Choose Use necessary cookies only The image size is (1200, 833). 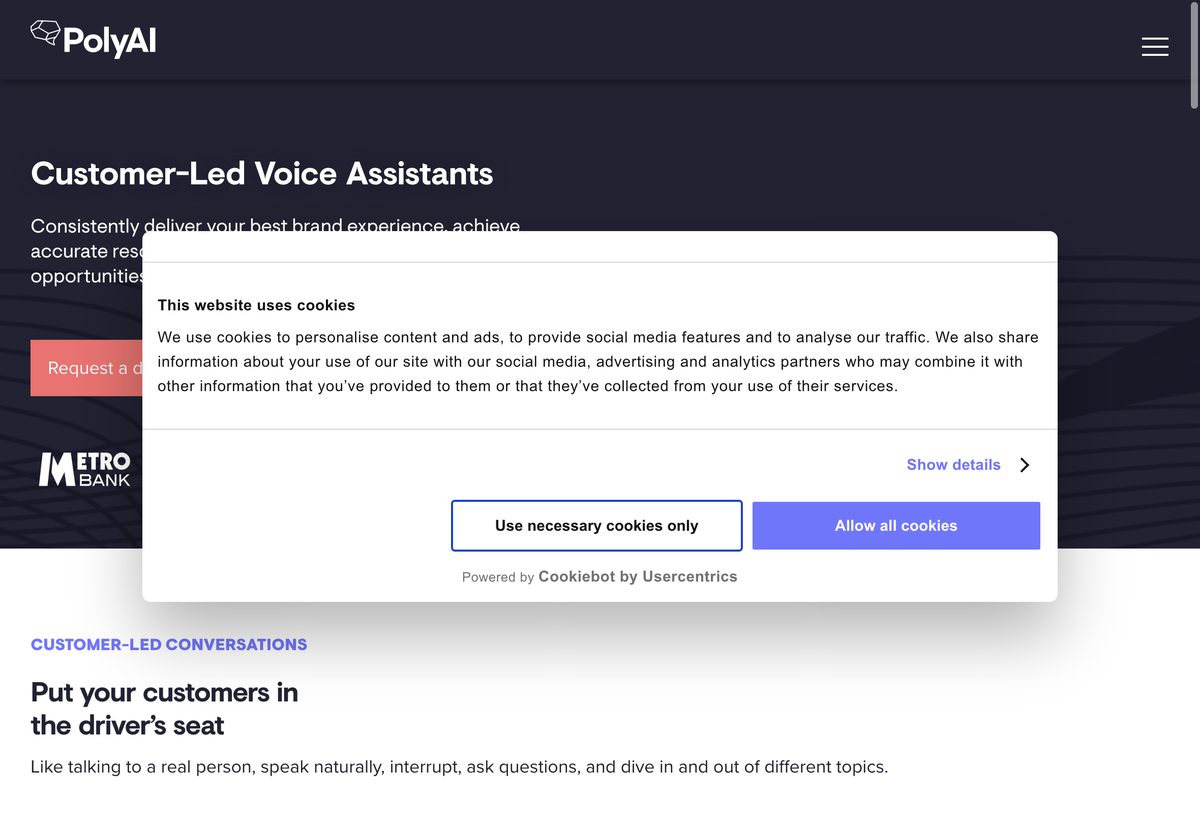pyautogui.click(x=597, y=525)
